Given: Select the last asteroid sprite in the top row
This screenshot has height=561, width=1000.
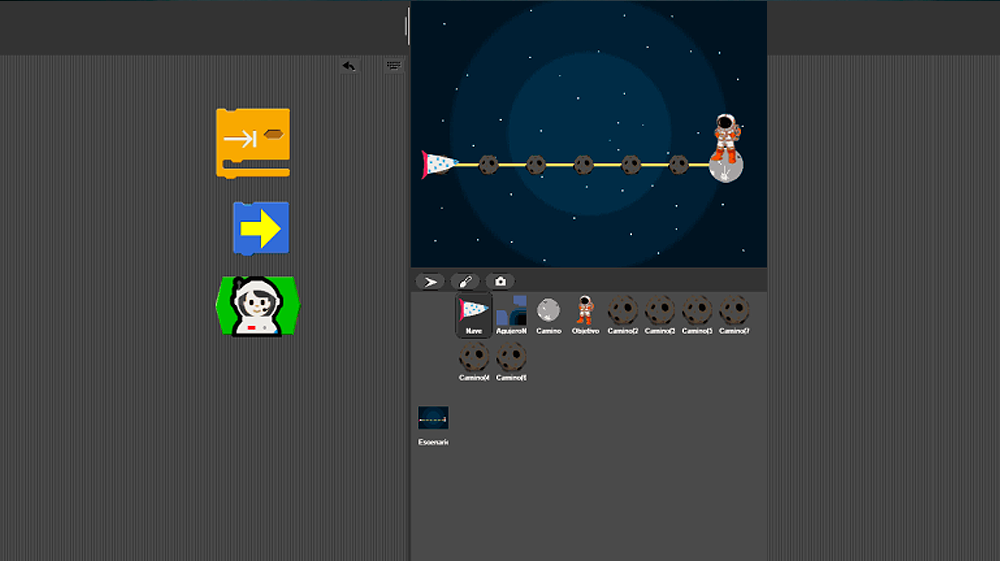Looking at the screenshot, I should pyautogui.click(x=734, y=312).
